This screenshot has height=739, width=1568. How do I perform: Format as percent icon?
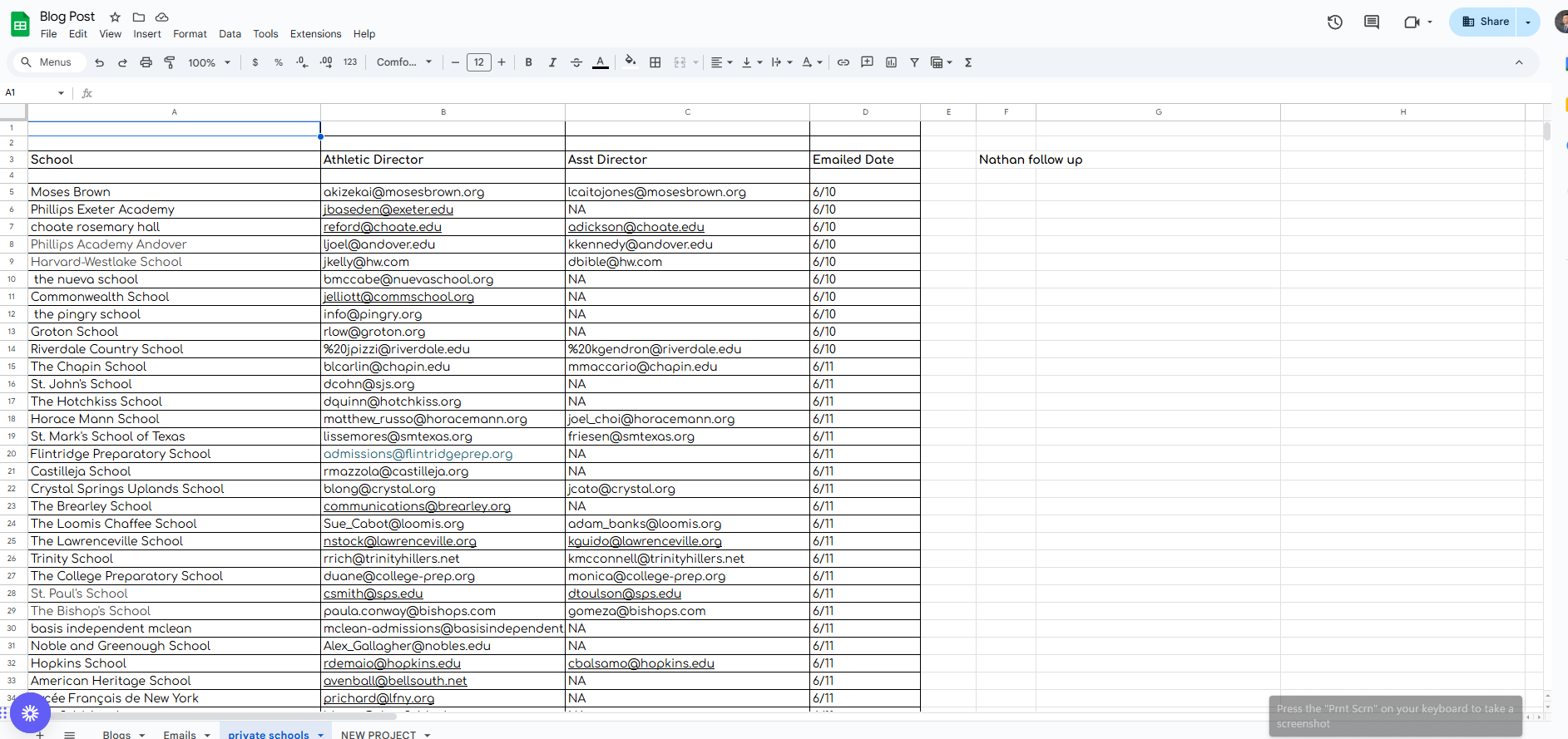tap(279, 62)
